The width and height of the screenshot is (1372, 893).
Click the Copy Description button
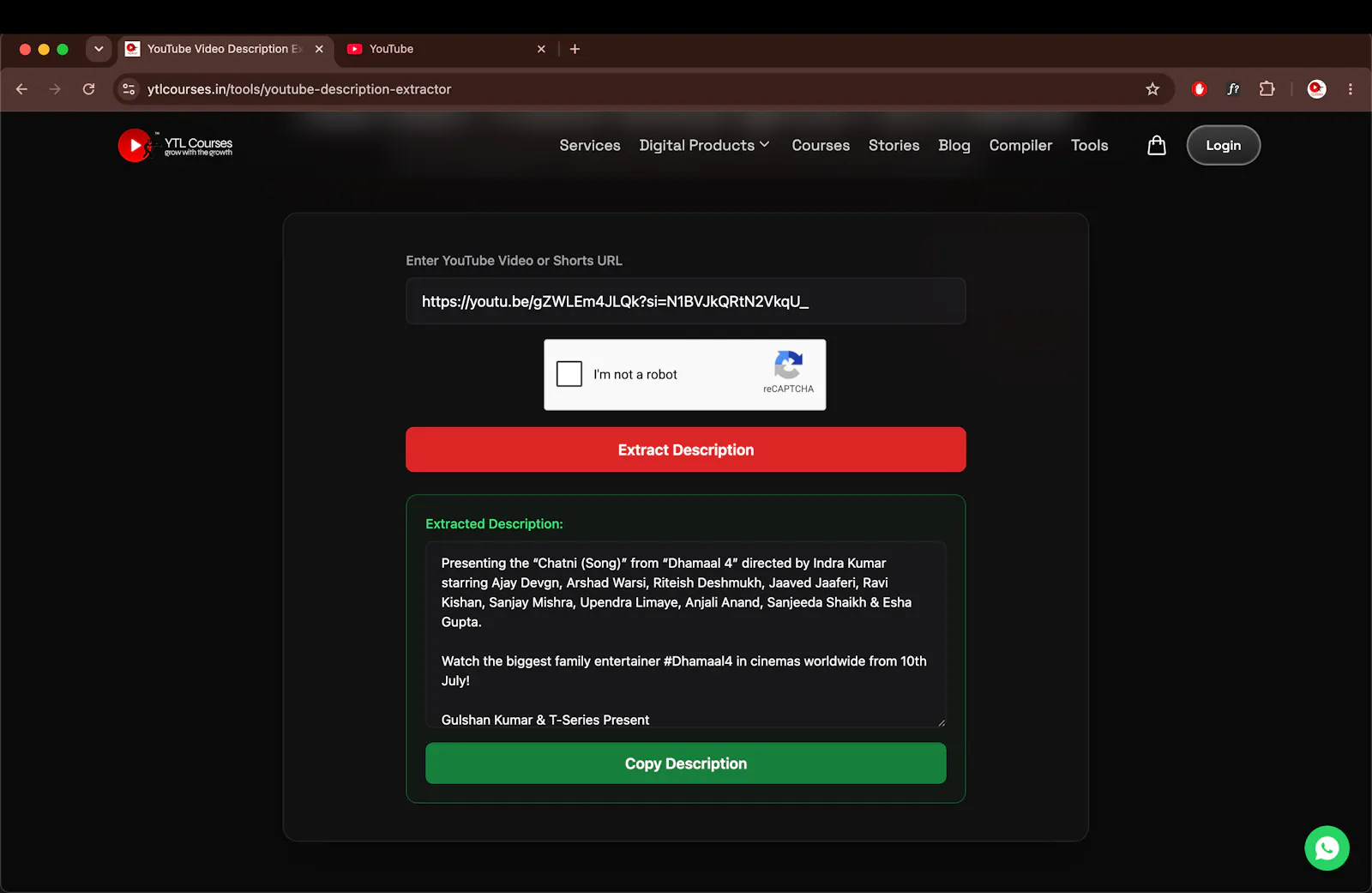point(686,763)
